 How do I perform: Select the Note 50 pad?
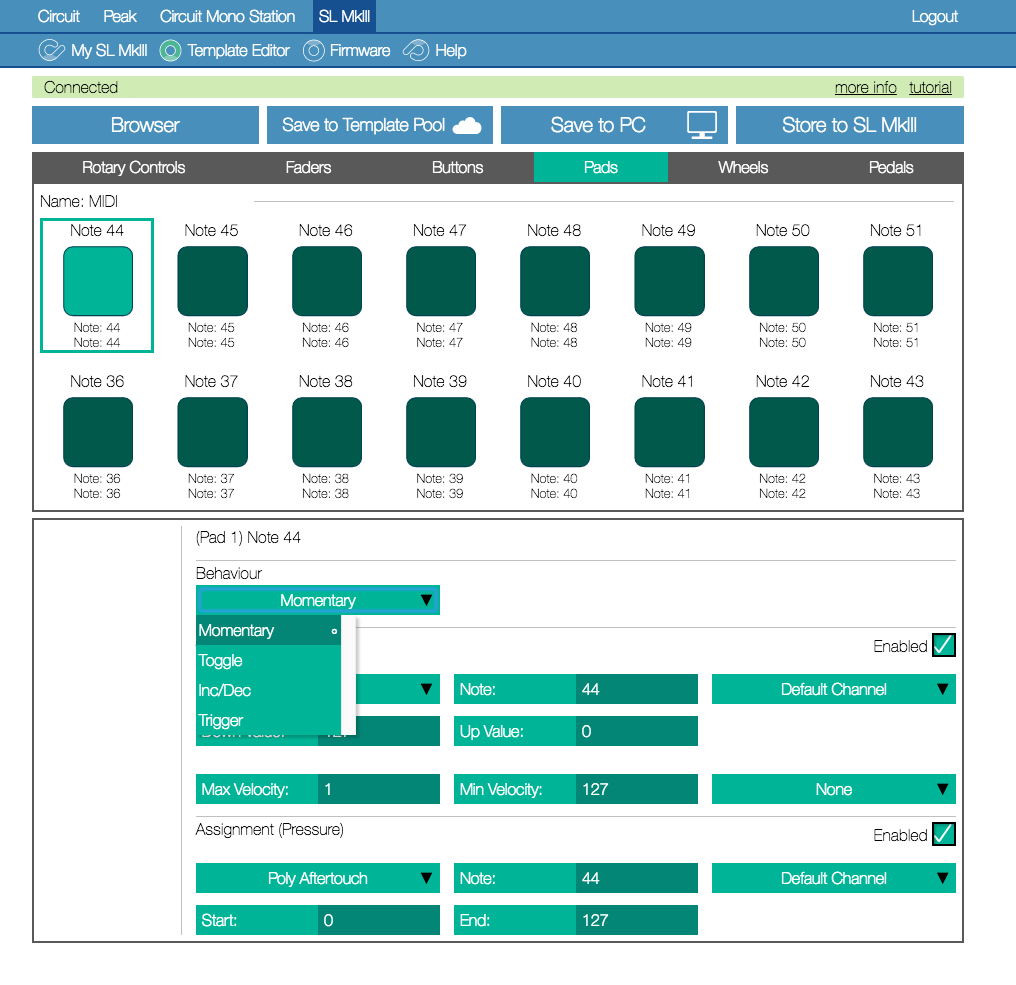(x=783, y=281)
